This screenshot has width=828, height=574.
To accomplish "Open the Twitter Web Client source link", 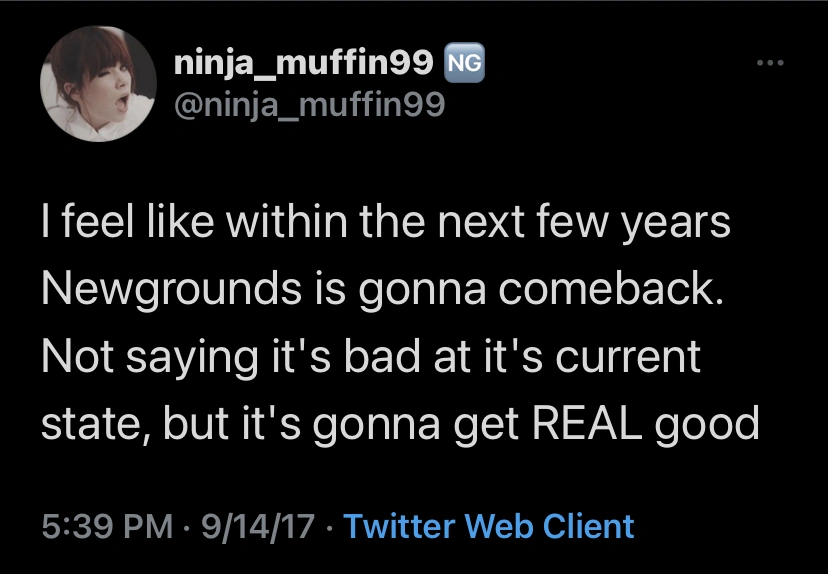I will coord(489,526).
